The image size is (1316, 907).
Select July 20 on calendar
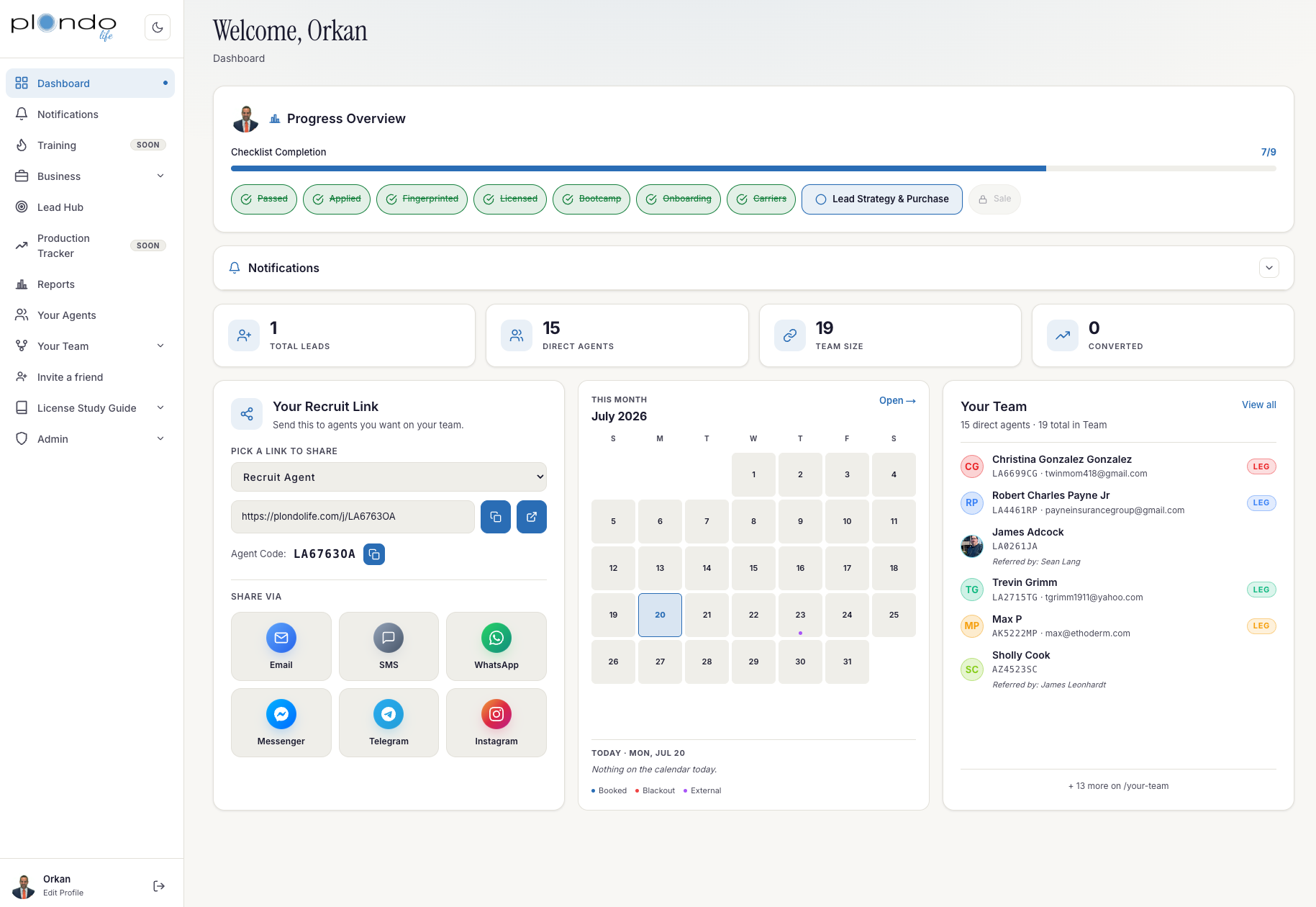coord(660,615)
